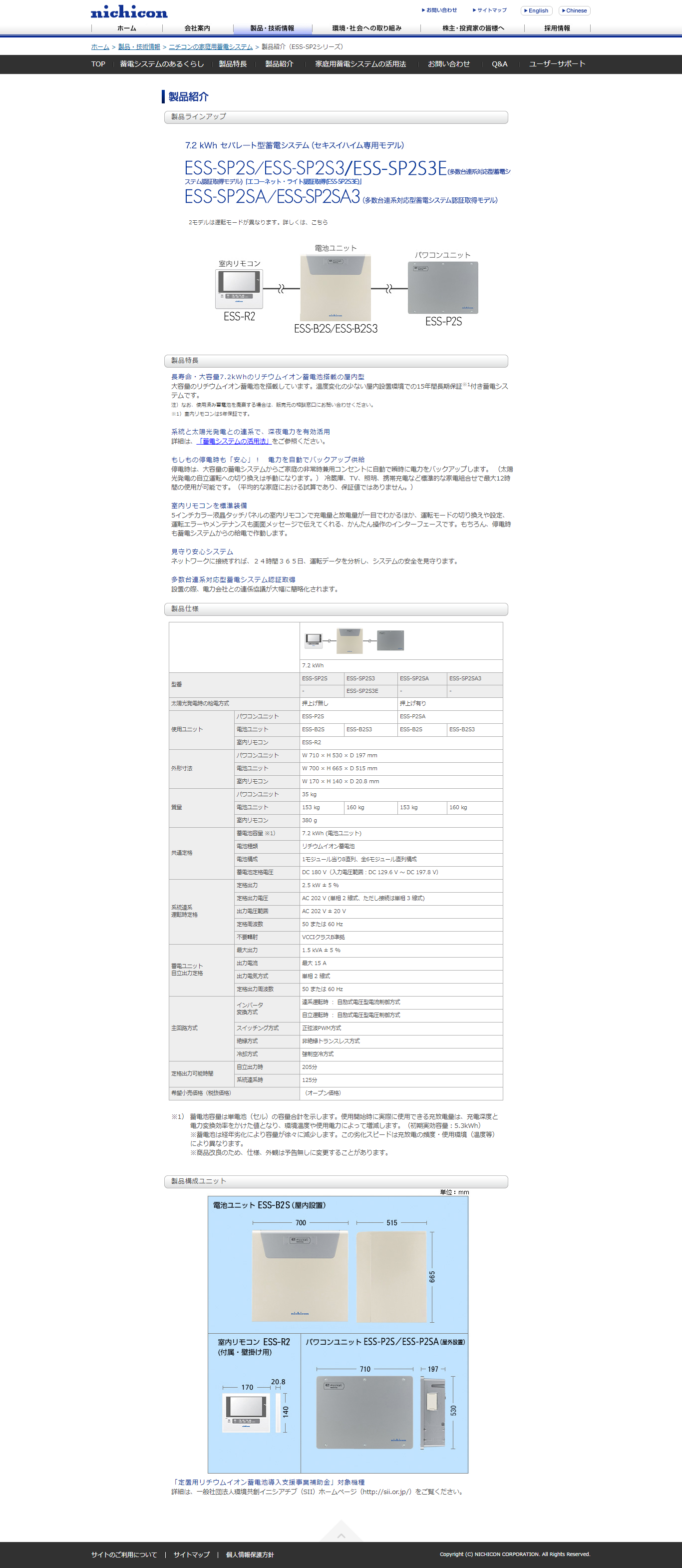Click the 205分 duration cell
682x1568 pixels.
tap(401, 1067)
